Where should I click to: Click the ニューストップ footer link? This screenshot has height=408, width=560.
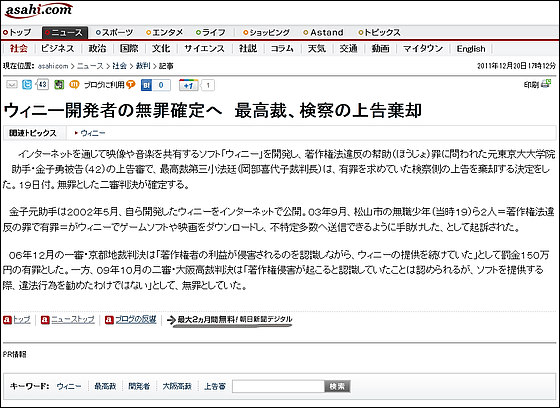coord(73,319)
